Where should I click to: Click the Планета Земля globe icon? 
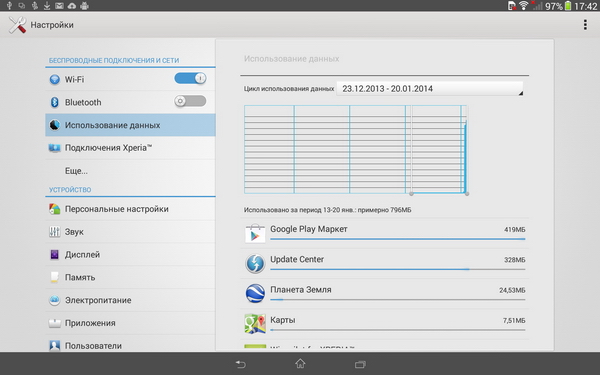point(255,293)
